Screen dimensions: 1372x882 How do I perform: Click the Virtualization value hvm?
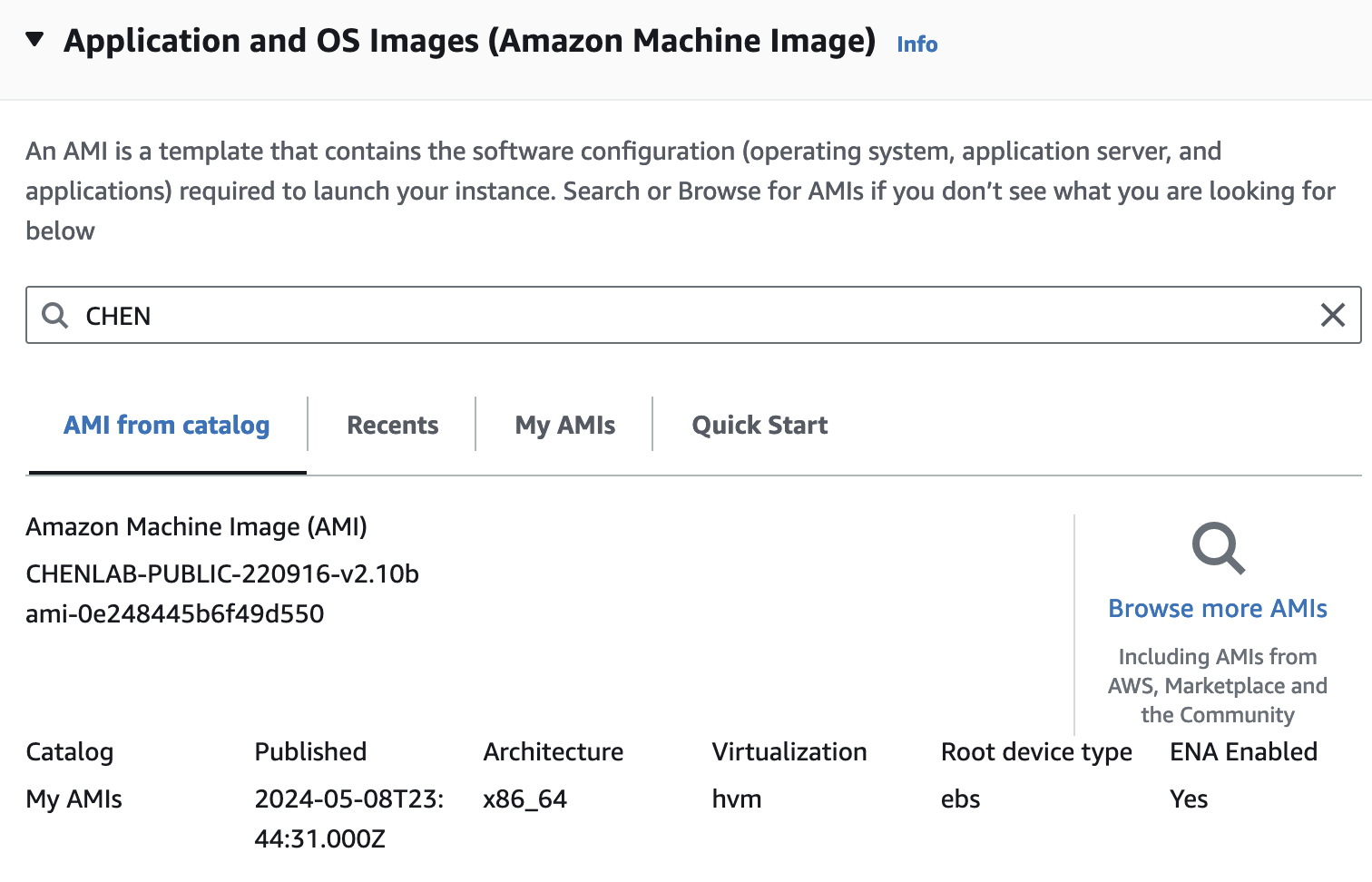click(737, 799)
